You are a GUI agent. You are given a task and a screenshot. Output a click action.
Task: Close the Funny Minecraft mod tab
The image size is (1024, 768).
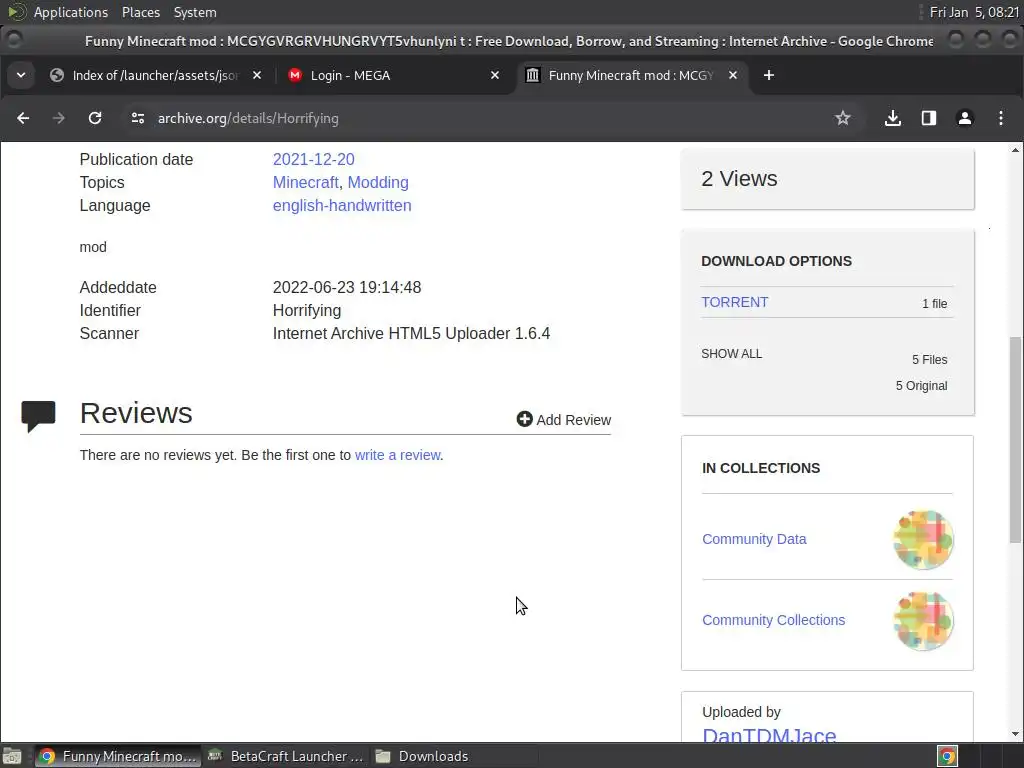(733, 76)
